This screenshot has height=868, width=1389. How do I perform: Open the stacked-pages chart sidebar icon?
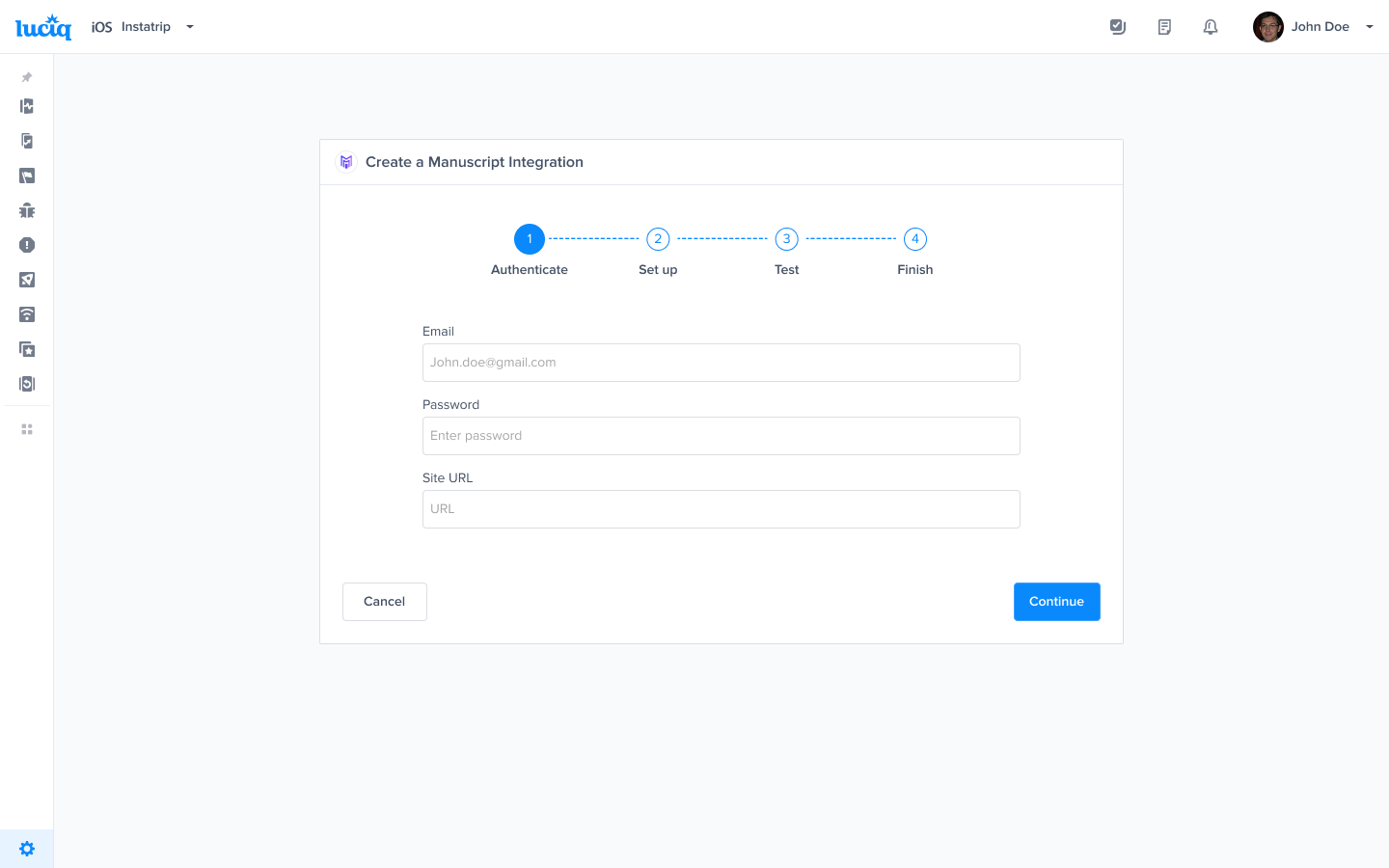27,141
